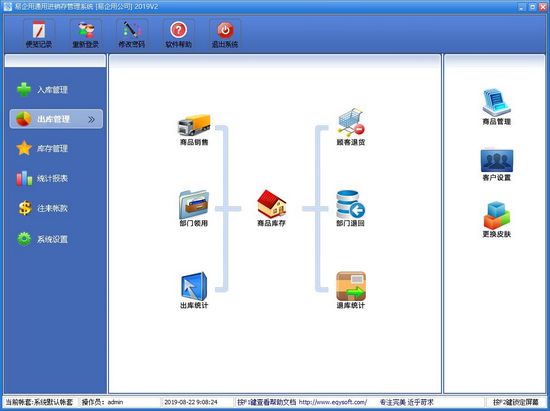The height and width of the screenshot is (411, 550).
Task: Open the 顾客退货 shopping cart icon
Action: pyautogui.click(x=351, y=122)
